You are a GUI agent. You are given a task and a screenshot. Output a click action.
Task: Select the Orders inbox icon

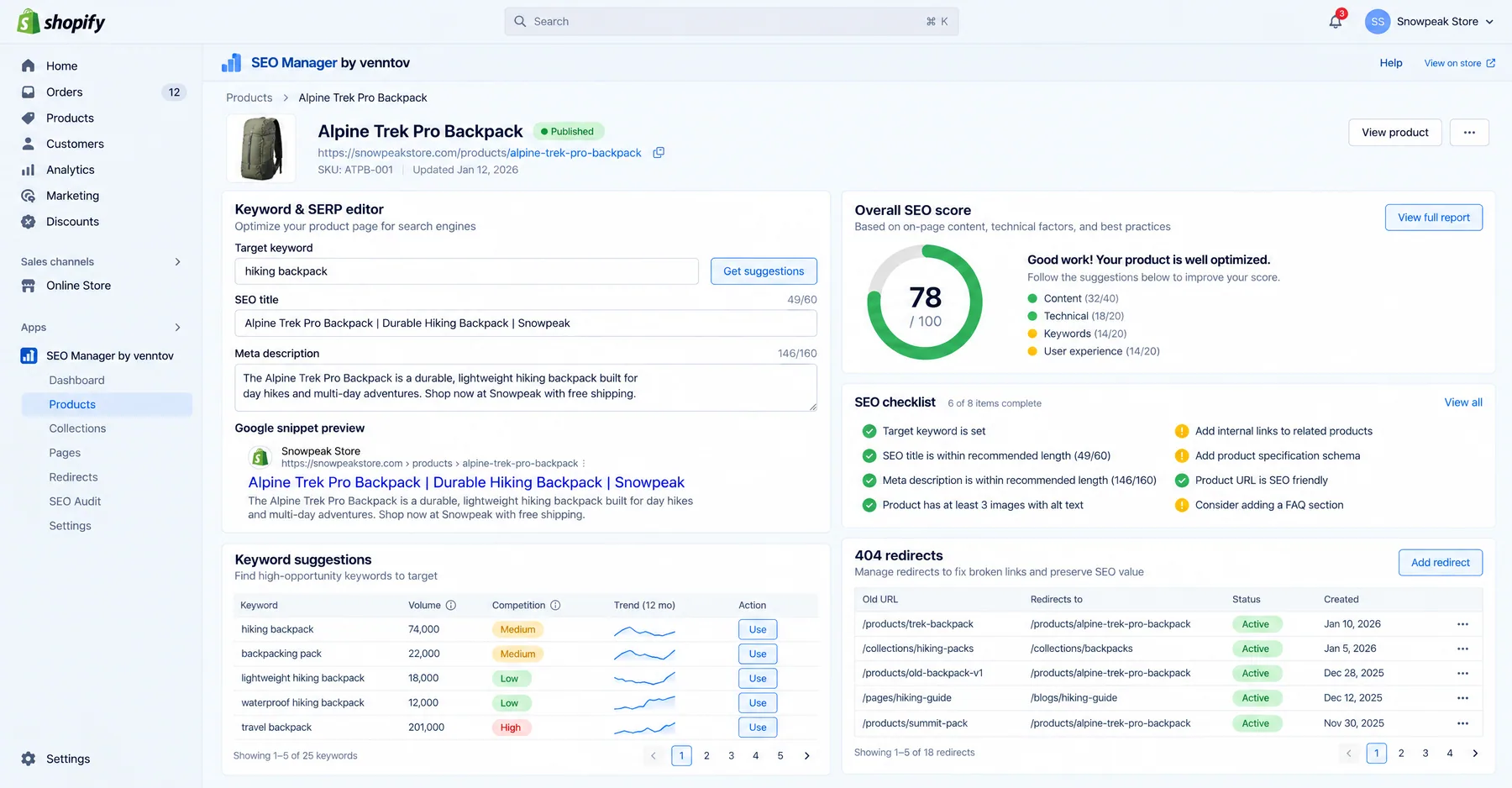pos(29,92)
